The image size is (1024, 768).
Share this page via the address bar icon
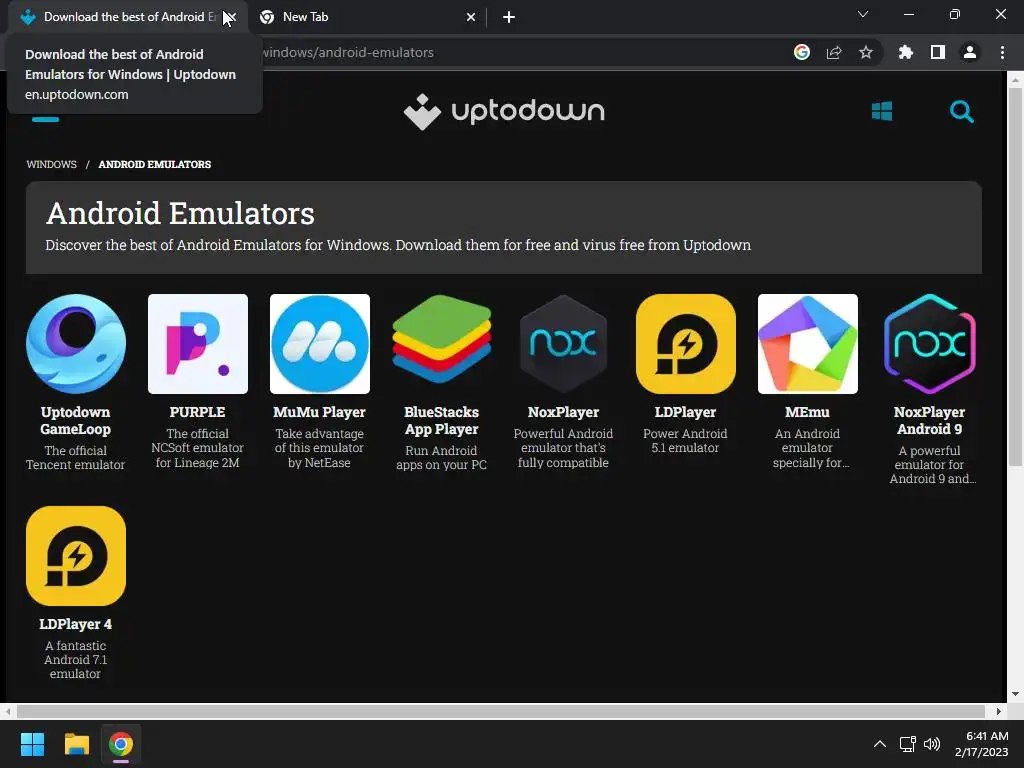point(834,52)
